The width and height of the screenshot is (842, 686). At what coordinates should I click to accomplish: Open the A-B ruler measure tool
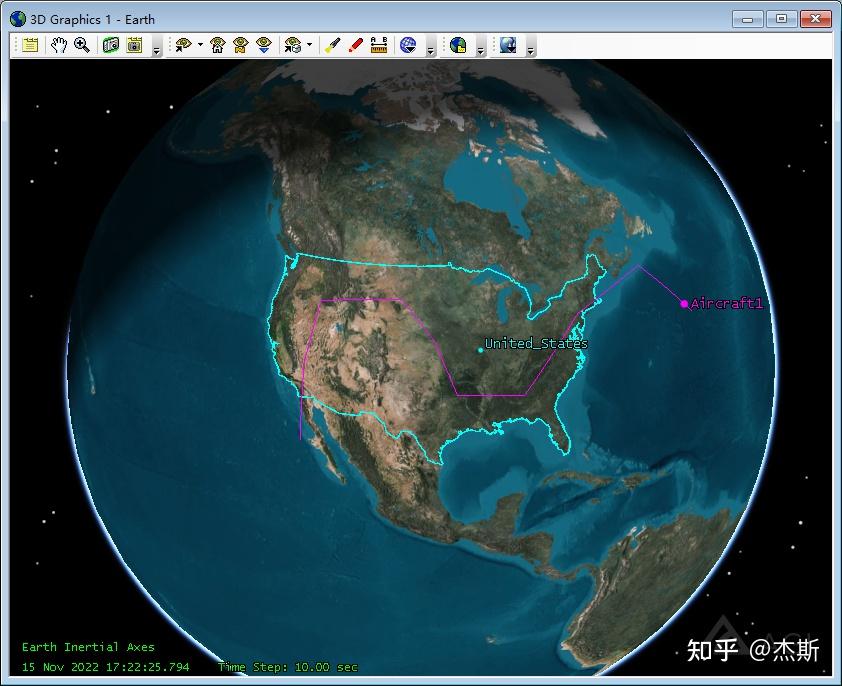(x=379, y=45)
